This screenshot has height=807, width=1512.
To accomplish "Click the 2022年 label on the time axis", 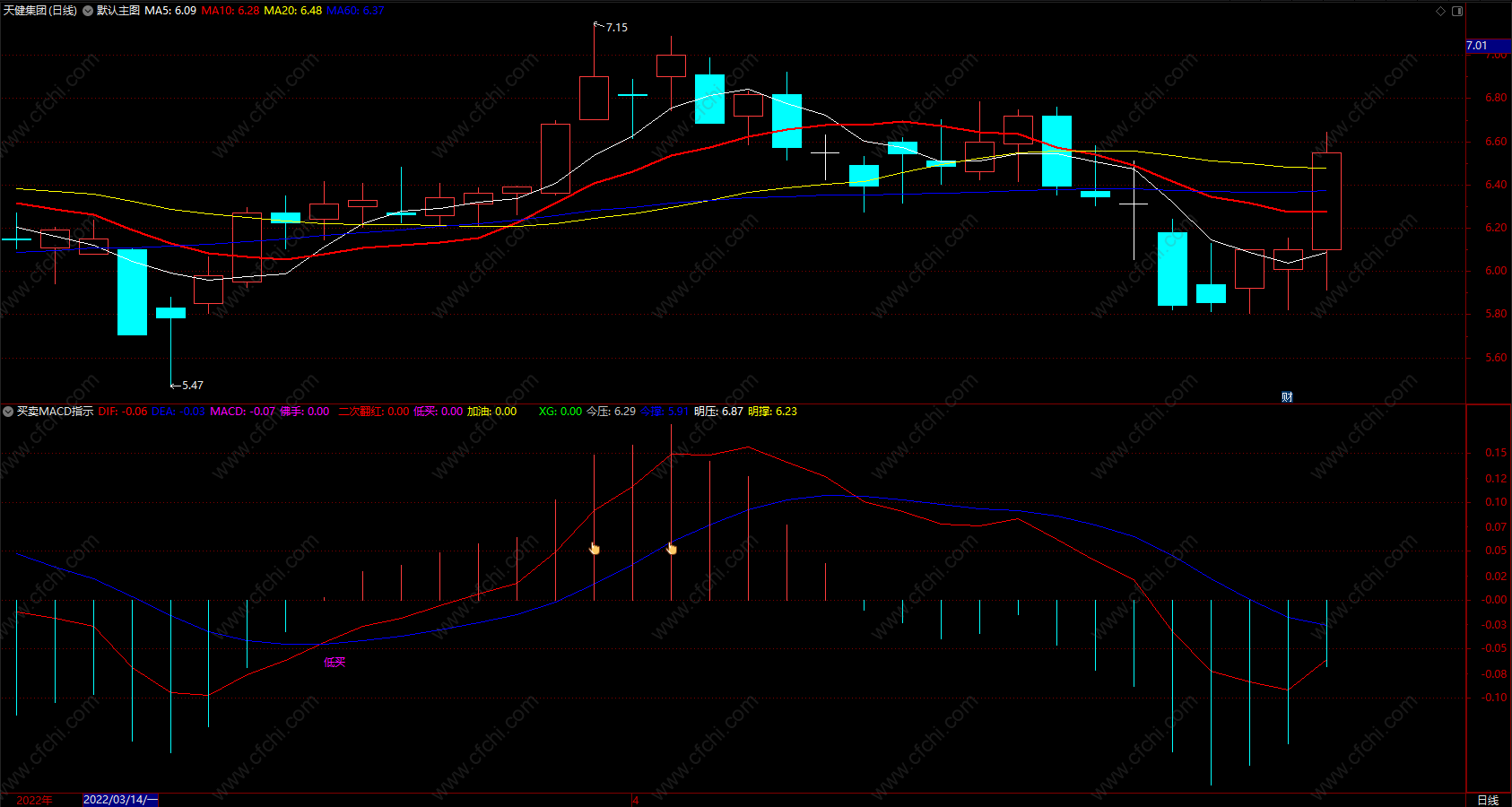I will point(35,800).
